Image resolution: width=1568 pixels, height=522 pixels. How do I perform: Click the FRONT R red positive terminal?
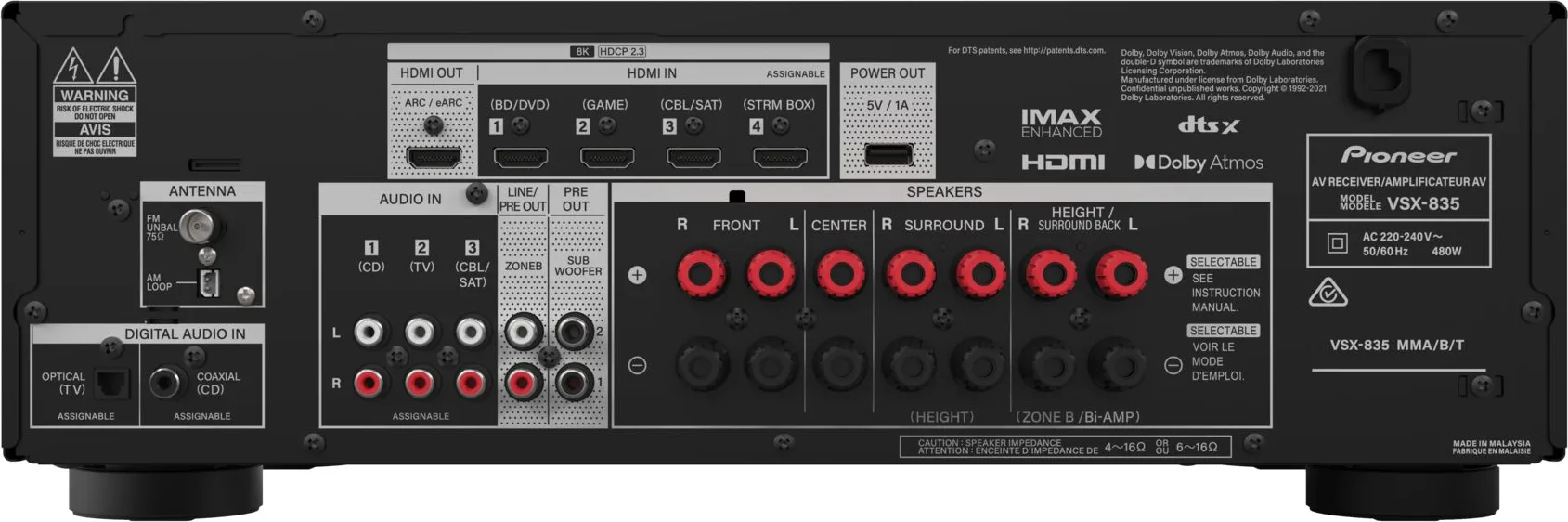pyautogui.click(x=700, y=274)
